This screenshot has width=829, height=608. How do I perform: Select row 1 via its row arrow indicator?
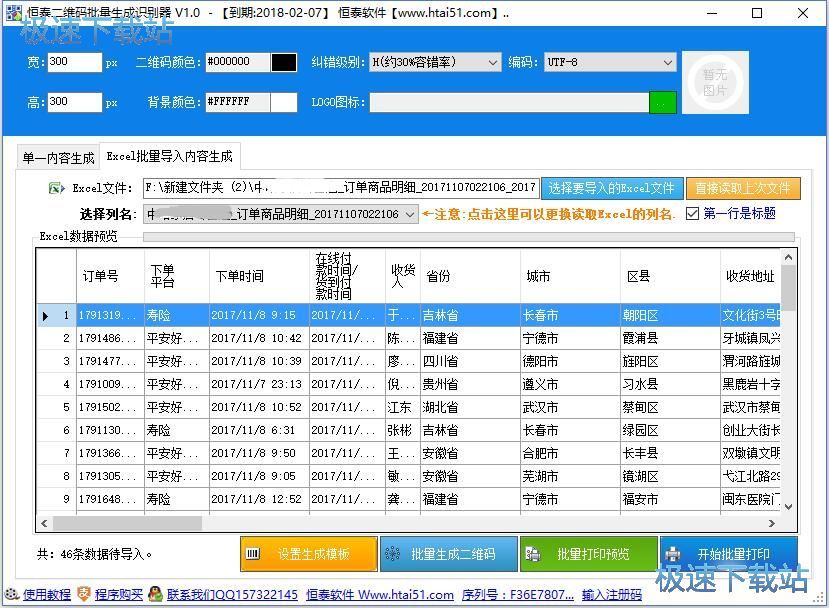(x=46, y=315)
